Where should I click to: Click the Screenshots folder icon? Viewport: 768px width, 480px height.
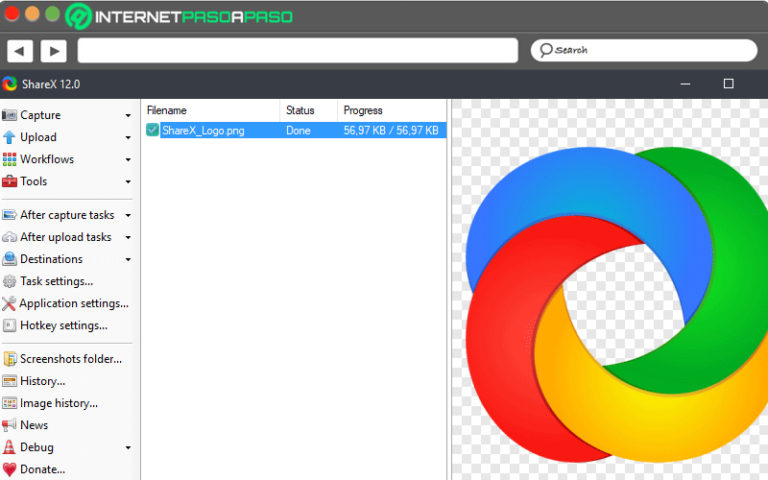tap(10, 359)
